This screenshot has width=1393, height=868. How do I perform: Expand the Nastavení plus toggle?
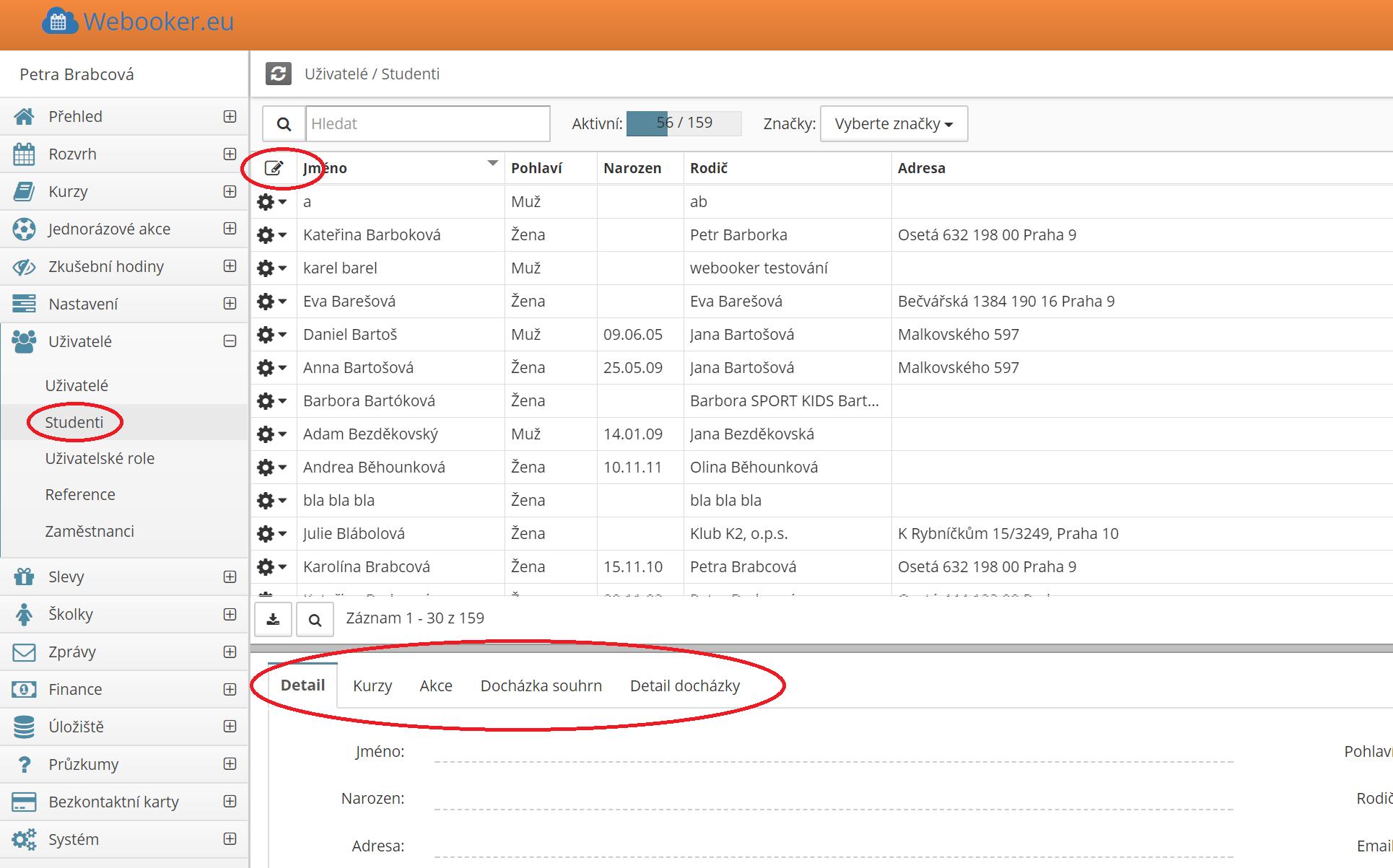(x=230, y=304)
